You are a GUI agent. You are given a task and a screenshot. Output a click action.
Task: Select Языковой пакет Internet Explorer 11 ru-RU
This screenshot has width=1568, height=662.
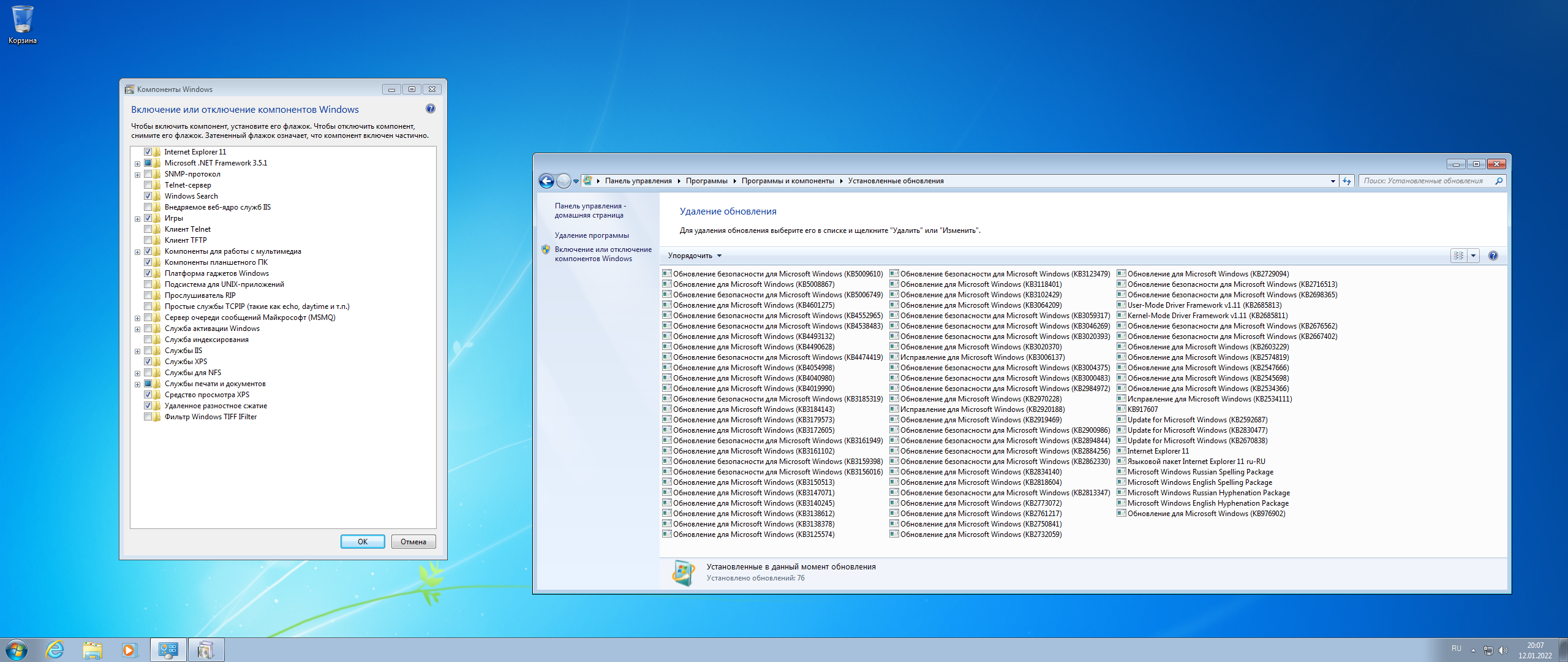tap(1191, 462)
